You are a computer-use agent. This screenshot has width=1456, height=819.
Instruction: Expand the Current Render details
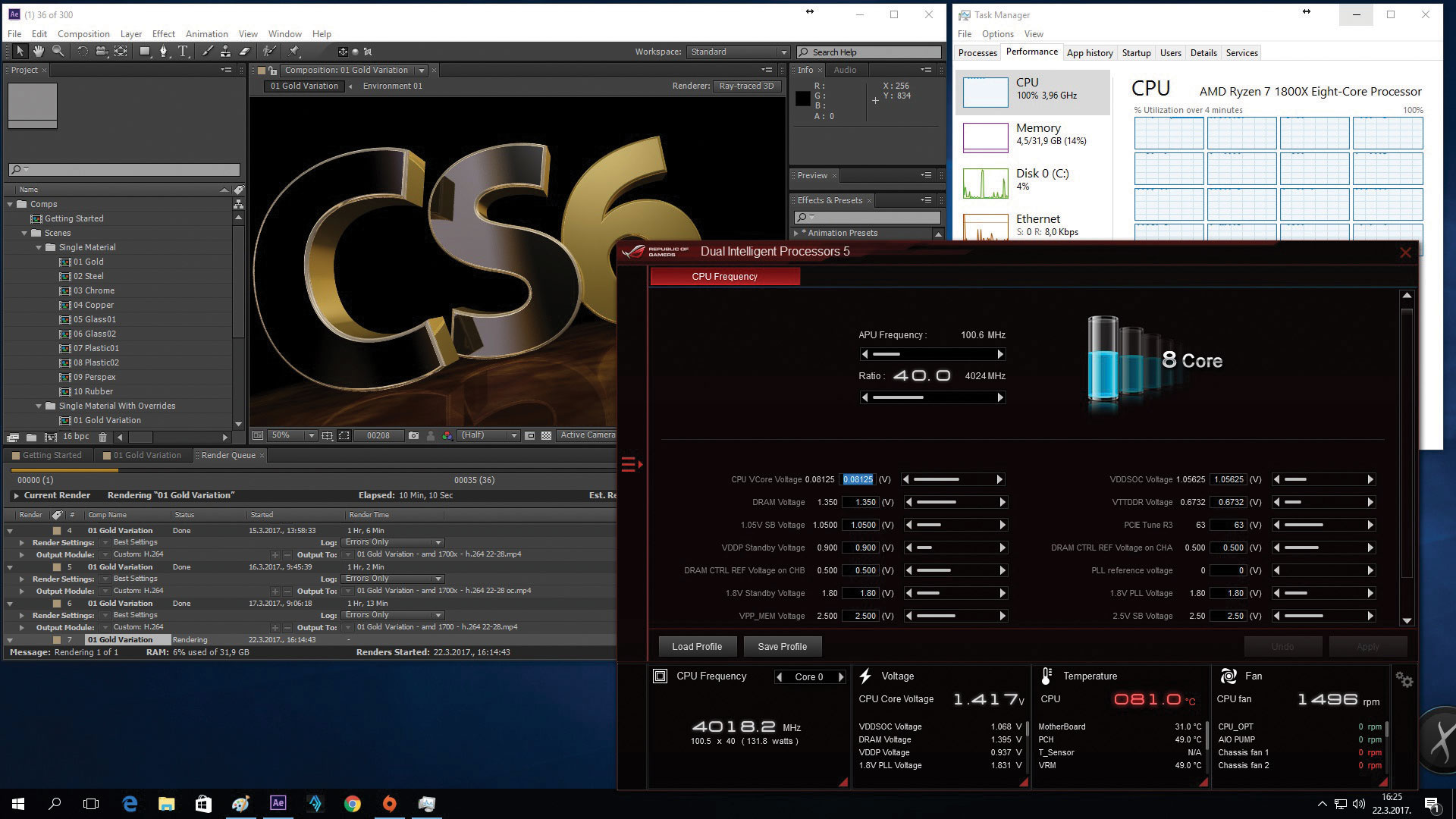pos(16,495)
